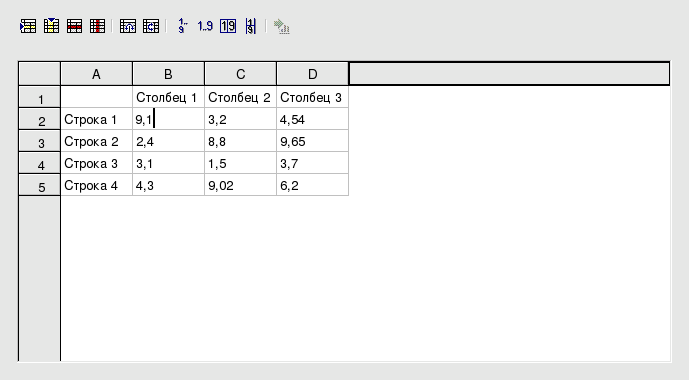Click the Switch Columns icon
This screenshot has width=689, height=380.
[x=128, y=26]
